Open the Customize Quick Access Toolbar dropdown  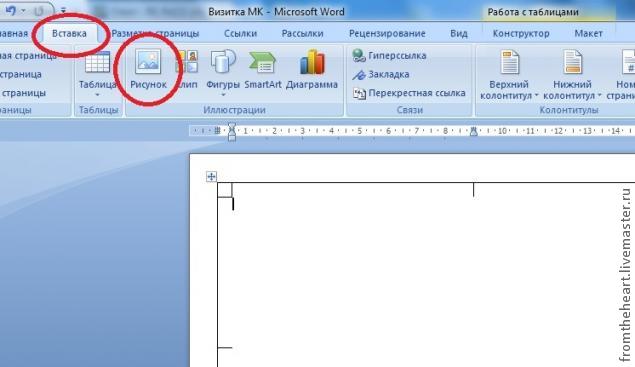click(63, 11)
